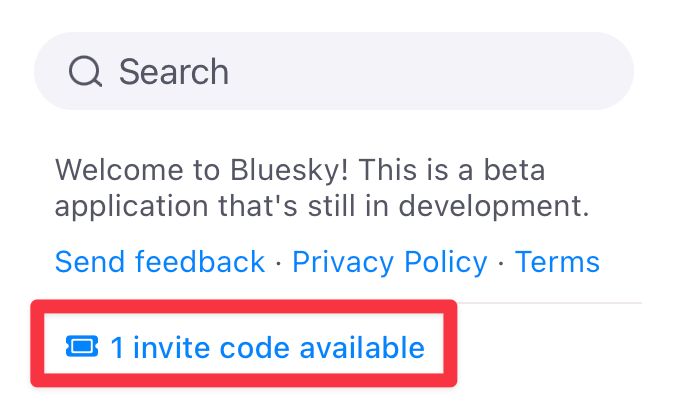
Task: Click empty right side of Search bar
Action: point(500,71)
